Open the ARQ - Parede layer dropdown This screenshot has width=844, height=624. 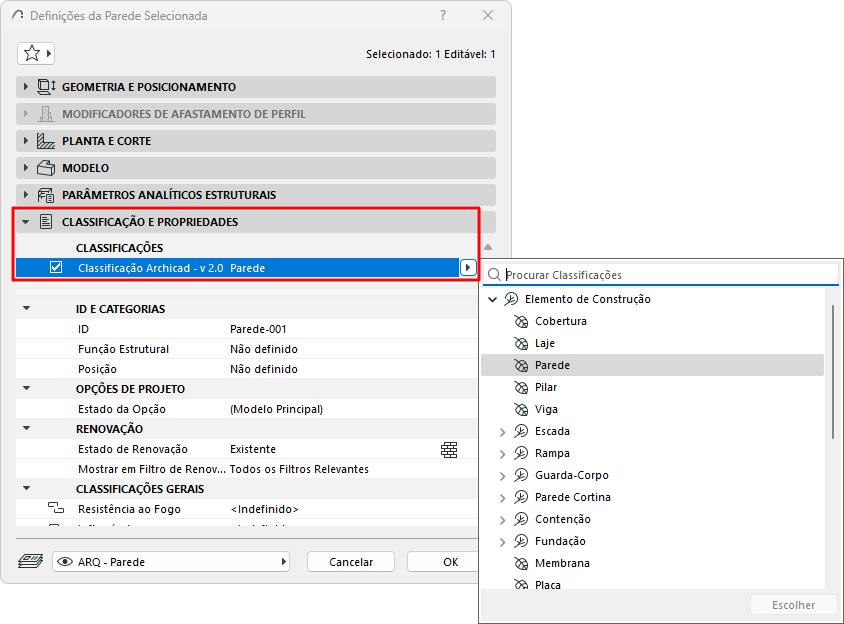coord(171,562)
